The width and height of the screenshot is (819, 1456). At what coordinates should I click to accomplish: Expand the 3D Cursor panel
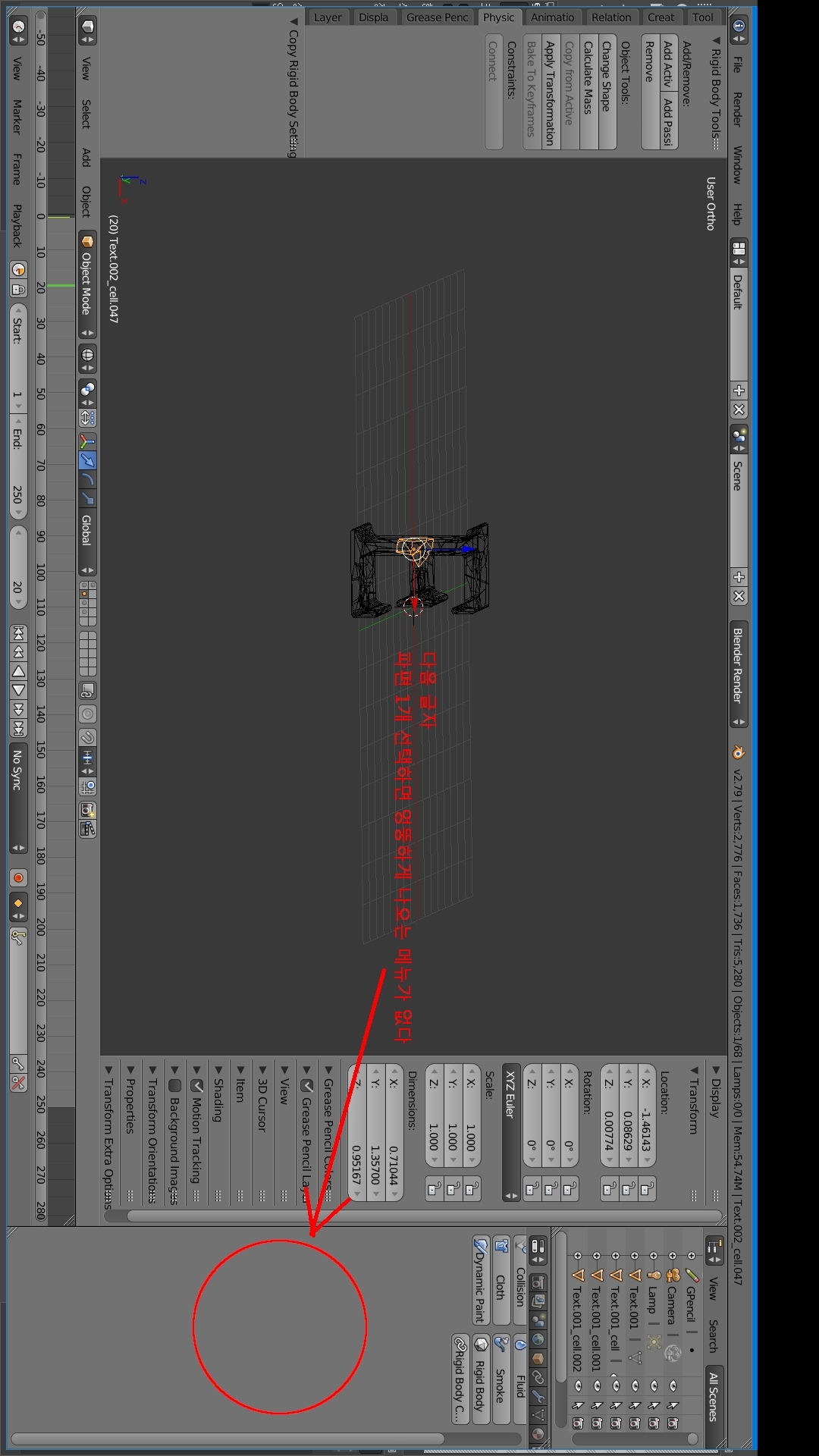click(262, 1070)
